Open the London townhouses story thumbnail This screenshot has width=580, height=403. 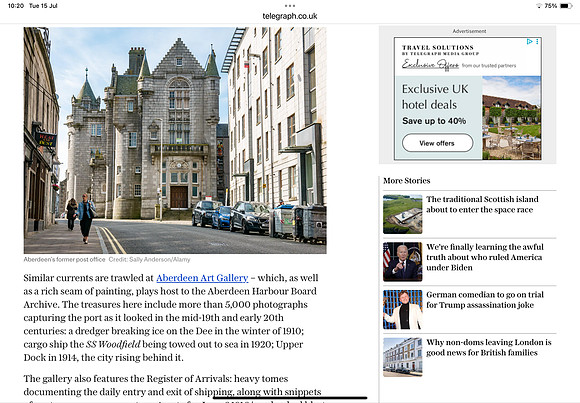click(x=402, y=357)
